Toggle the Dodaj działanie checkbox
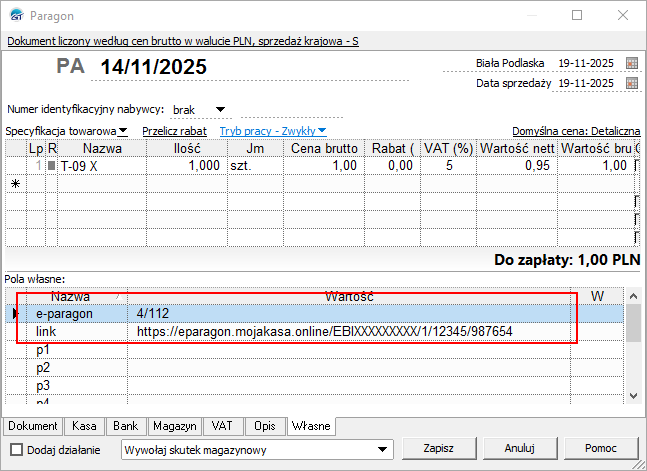 pyautogui.click(x=14, y=450)
